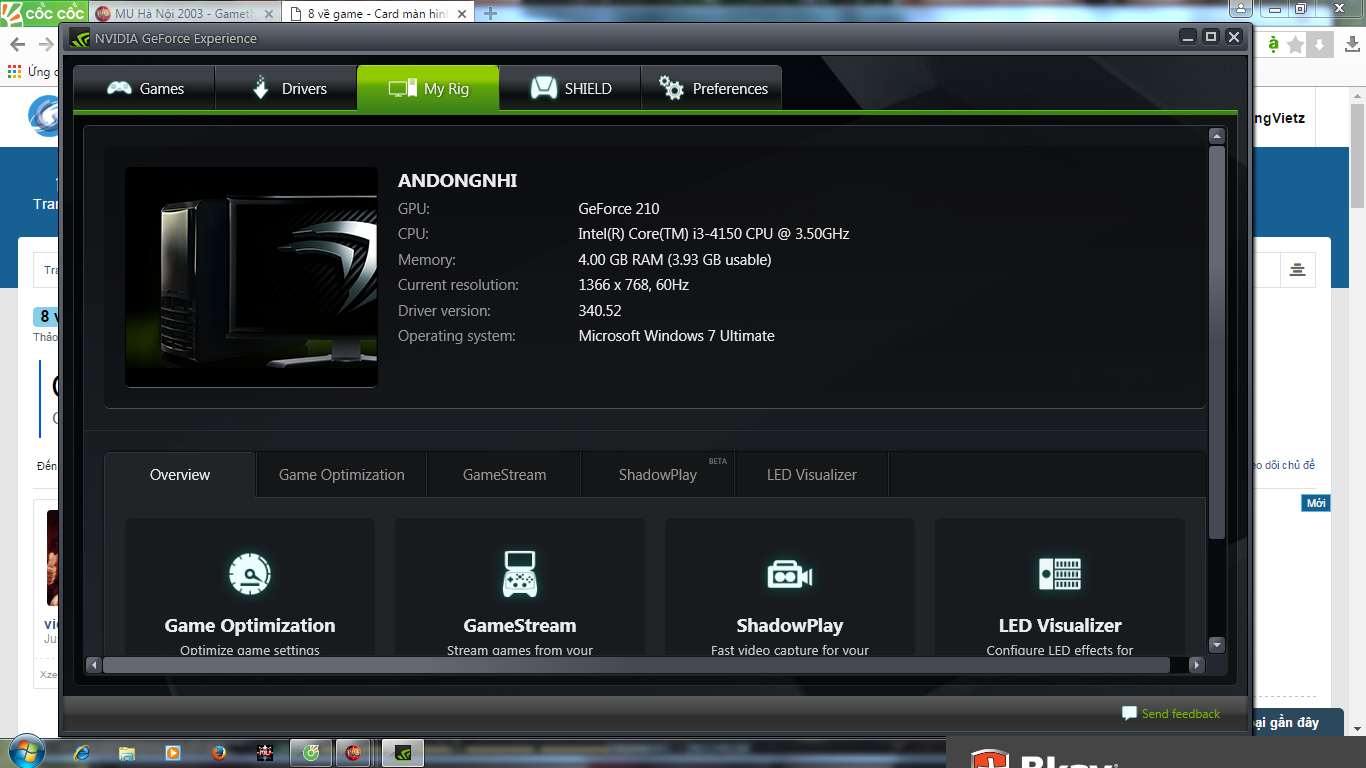Click the green Vietnamese typing 'à' icon
Image resolution: width=1366 pixels, height=768 pixels.
[1273, 44]
